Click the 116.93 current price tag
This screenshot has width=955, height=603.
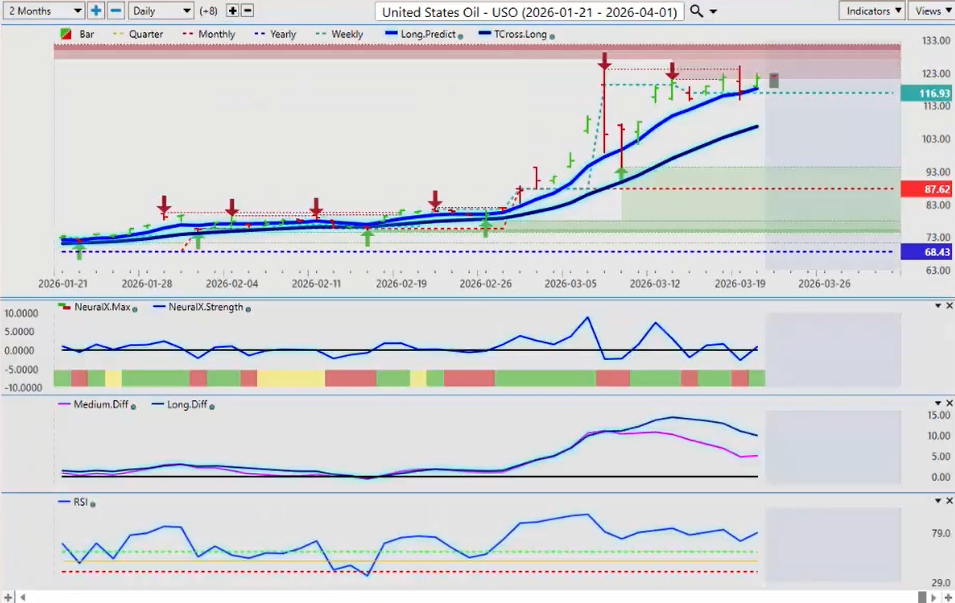pos(926,93)
